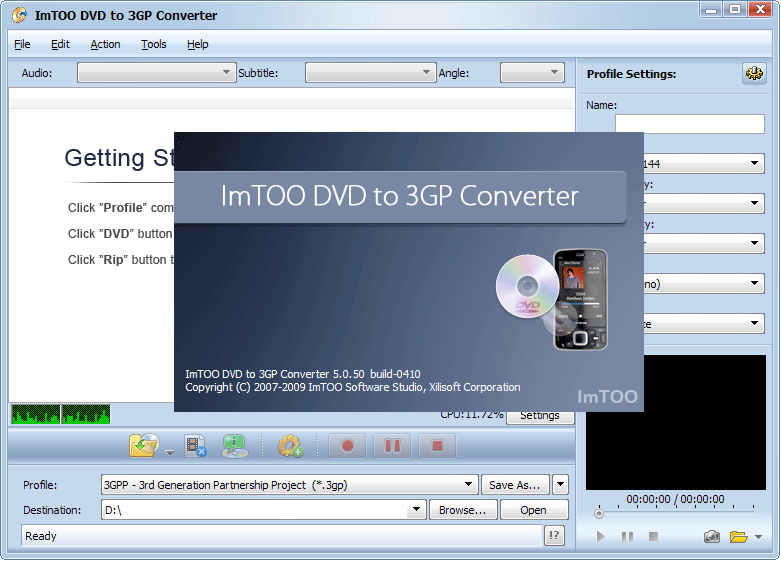
Task: Expand the Audio dropdown
Action: (156, 73)
